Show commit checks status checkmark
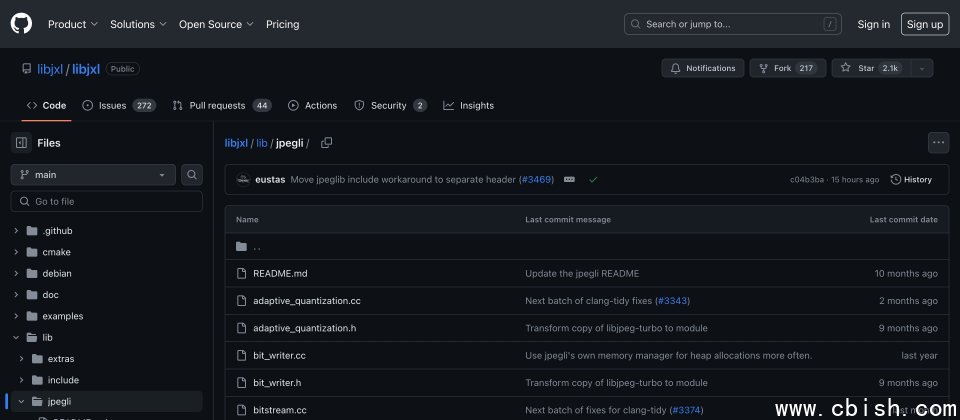960x420 pixels. pos(593,179)
